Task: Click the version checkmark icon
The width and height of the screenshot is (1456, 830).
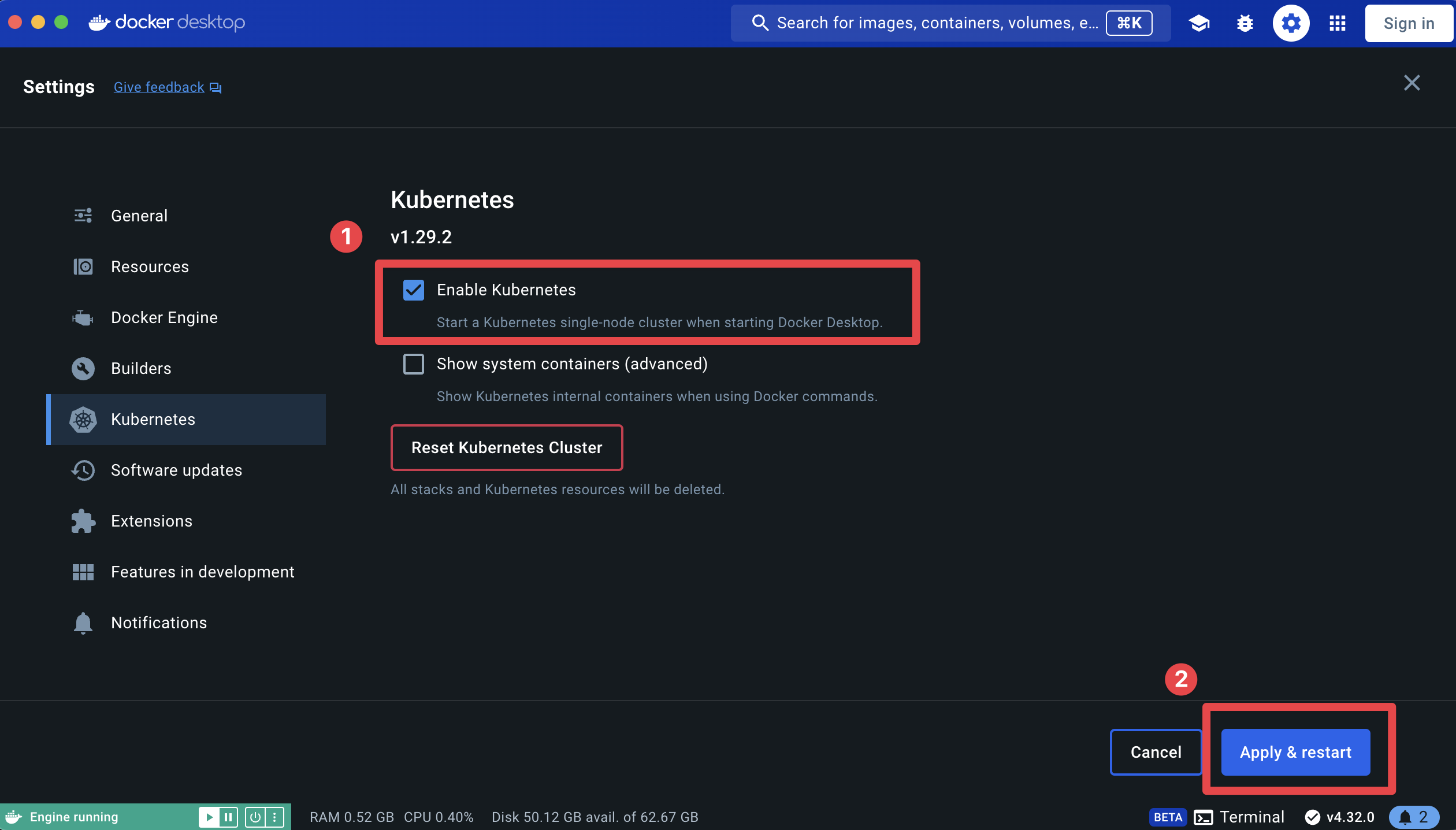Action: coord(1312,817)
